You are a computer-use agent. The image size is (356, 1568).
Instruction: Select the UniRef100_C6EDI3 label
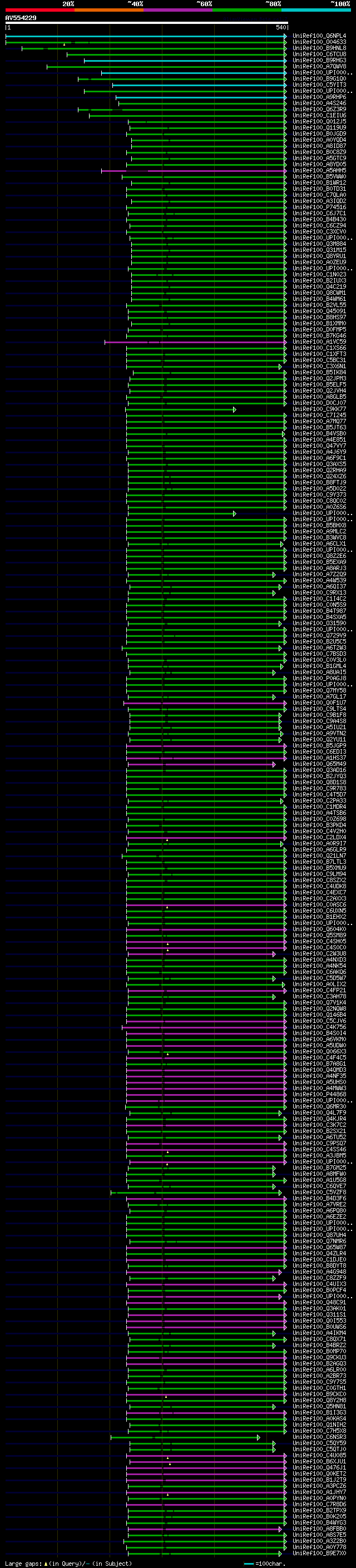pos(319,751)
